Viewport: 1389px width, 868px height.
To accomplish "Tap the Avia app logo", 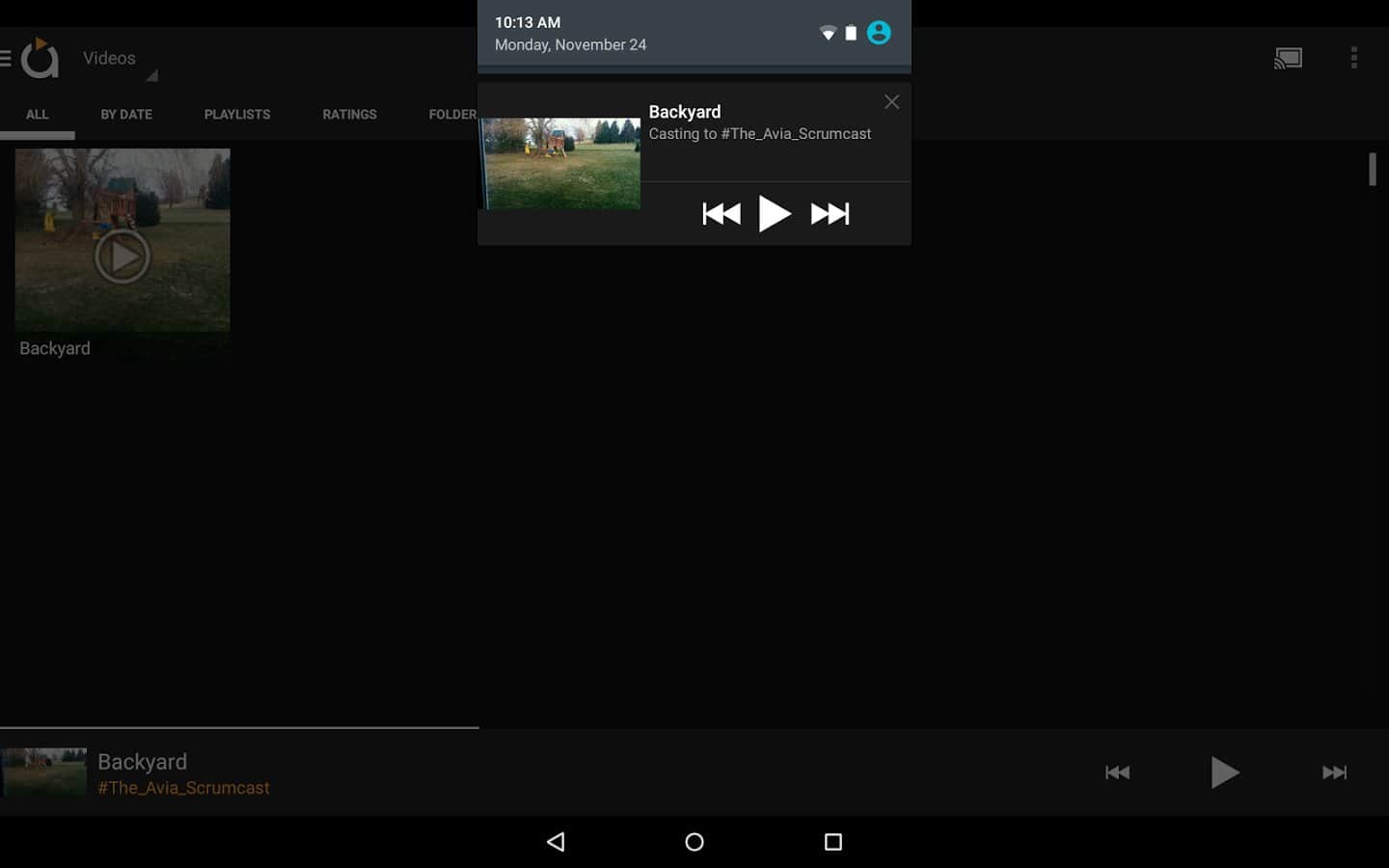I will (41, 58).
